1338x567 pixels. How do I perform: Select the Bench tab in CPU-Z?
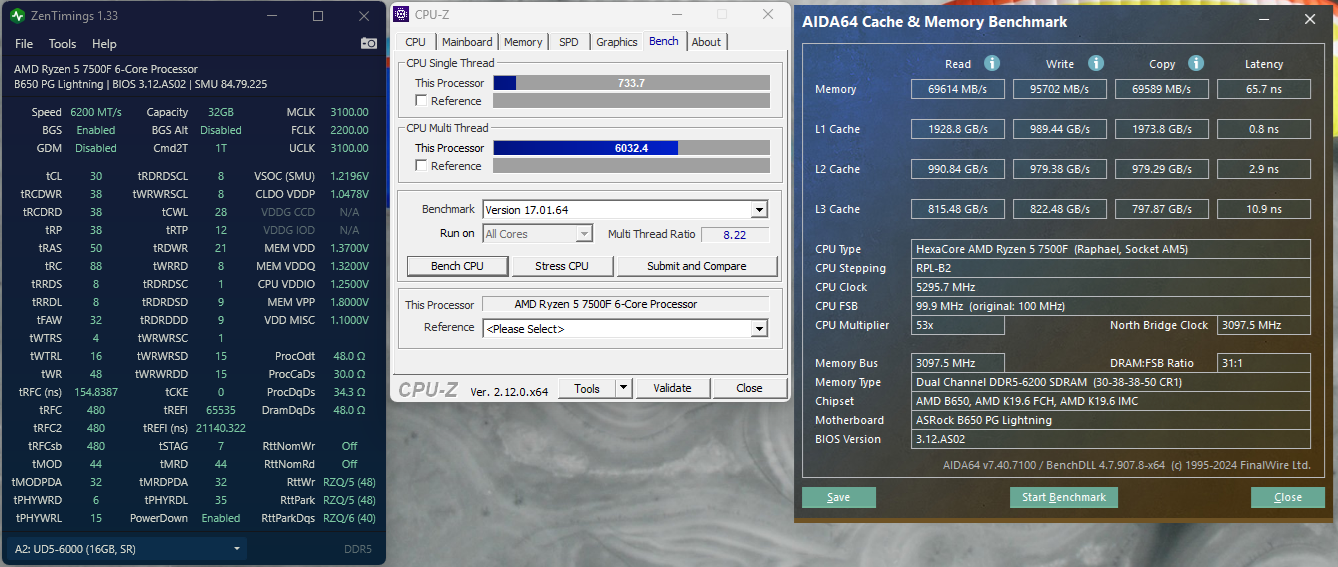[x=664, y=41]
